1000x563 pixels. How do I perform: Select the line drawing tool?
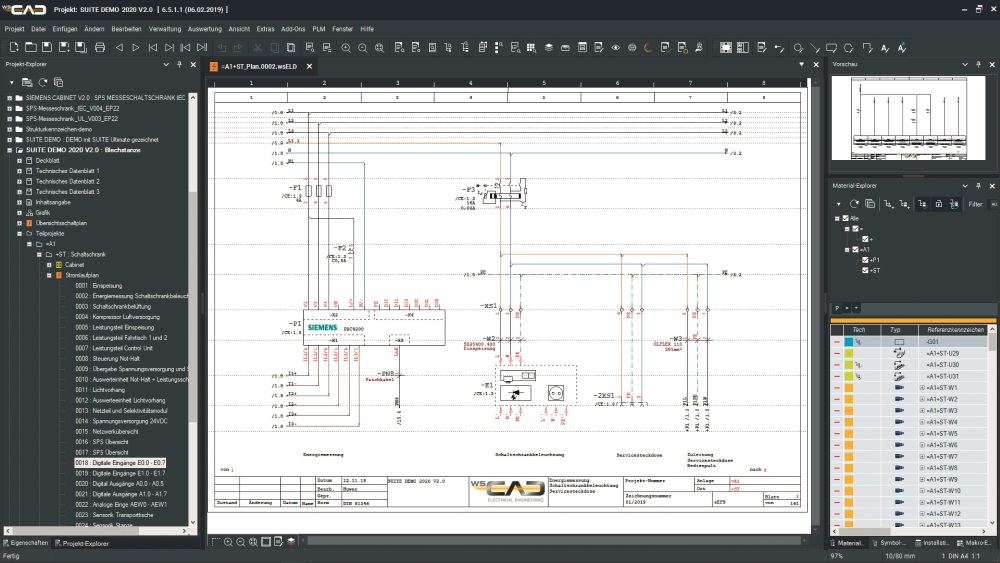(815, 48)
